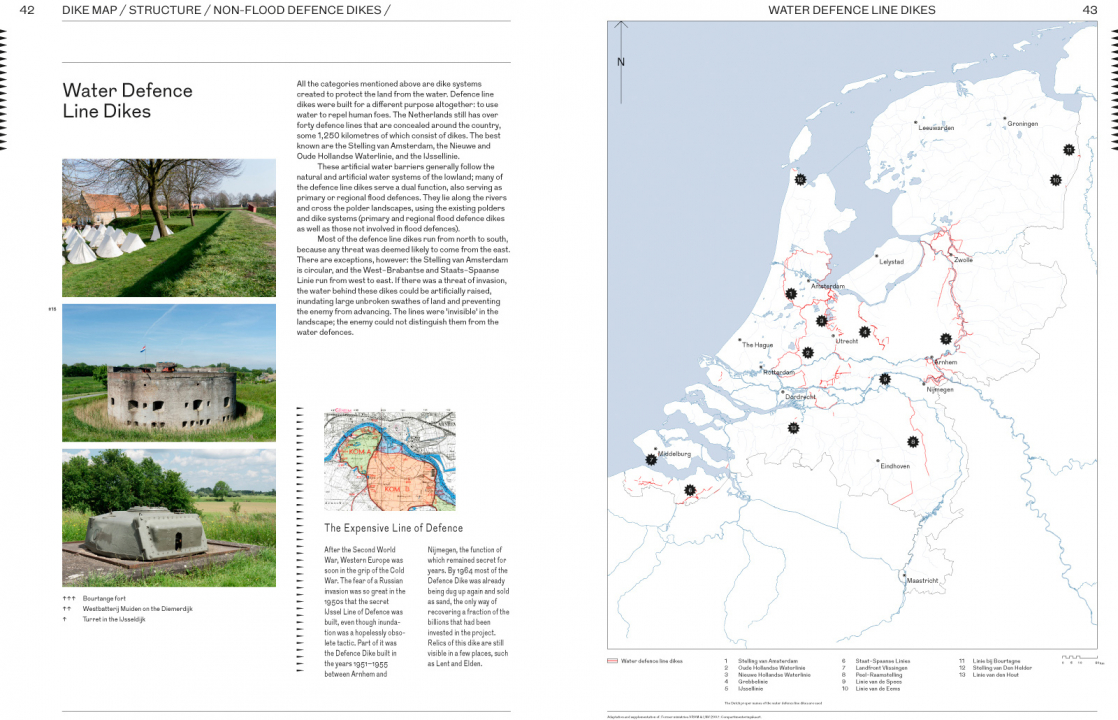Click marker 8 northeast of Eindhoven
This screenshot has width=1118, height=720.
click(913, 442)
